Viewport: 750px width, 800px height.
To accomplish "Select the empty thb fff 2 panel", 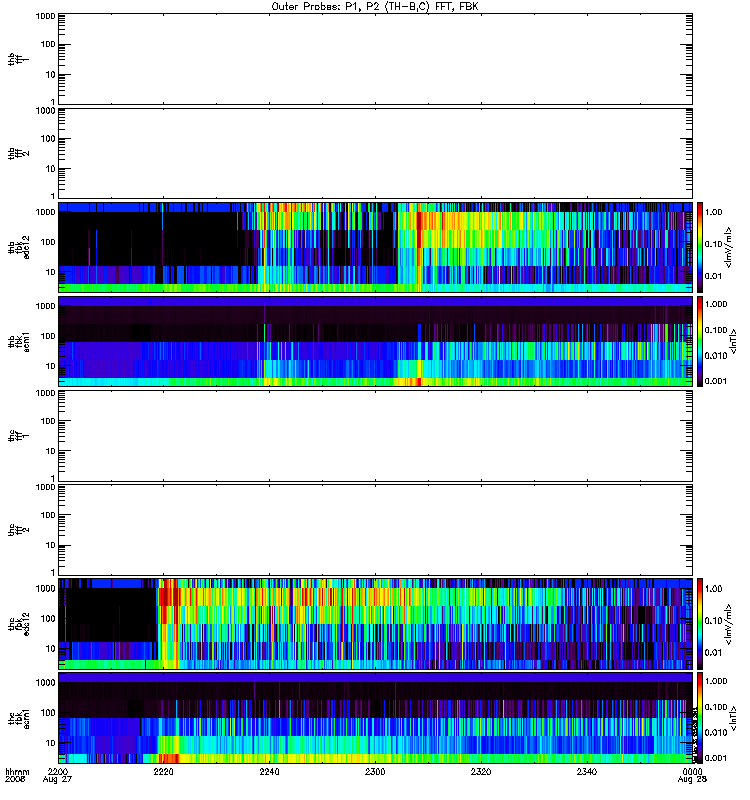I will pyautogui.click(x=375, y=154).
